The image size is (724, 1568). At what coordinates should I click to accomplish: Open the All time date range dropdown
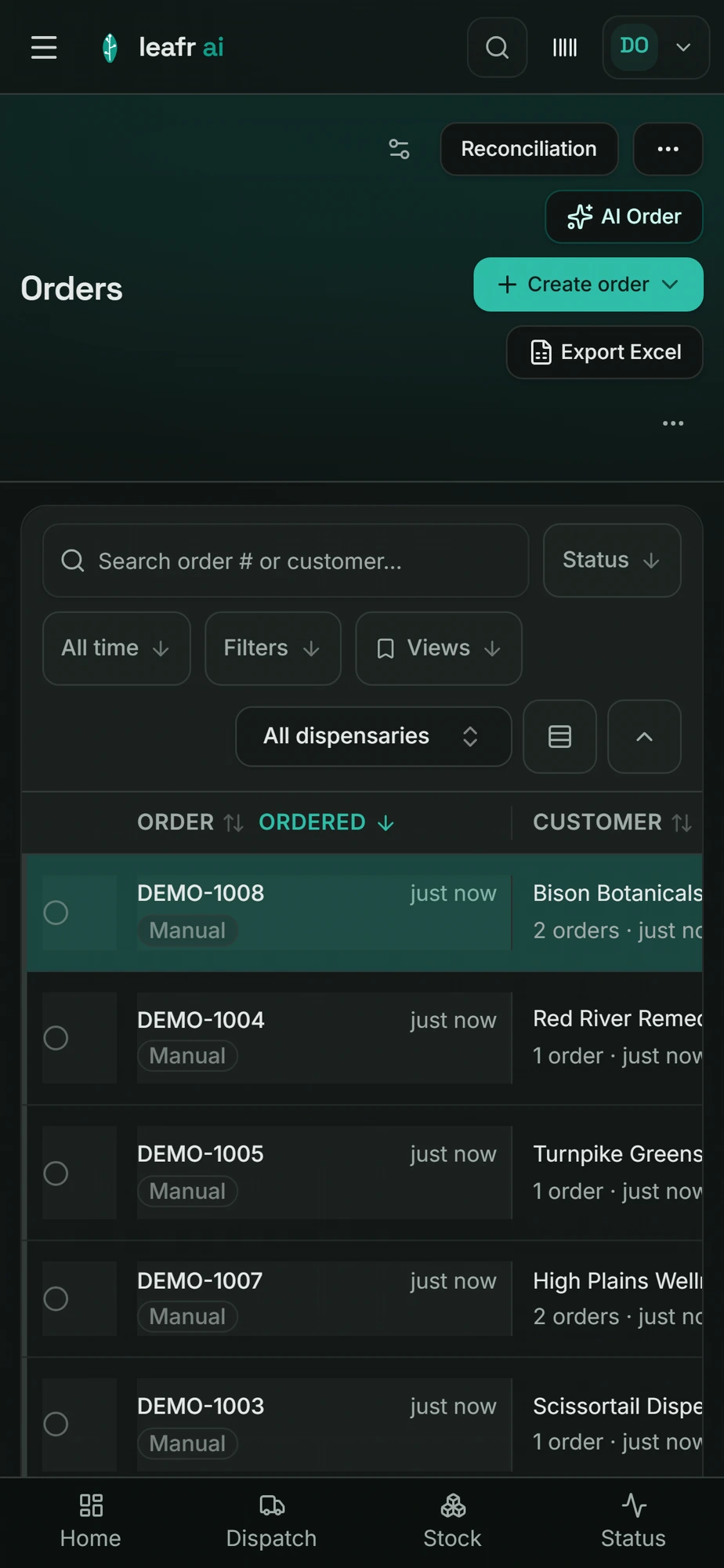pyautogui.click(x=117, y=648)
